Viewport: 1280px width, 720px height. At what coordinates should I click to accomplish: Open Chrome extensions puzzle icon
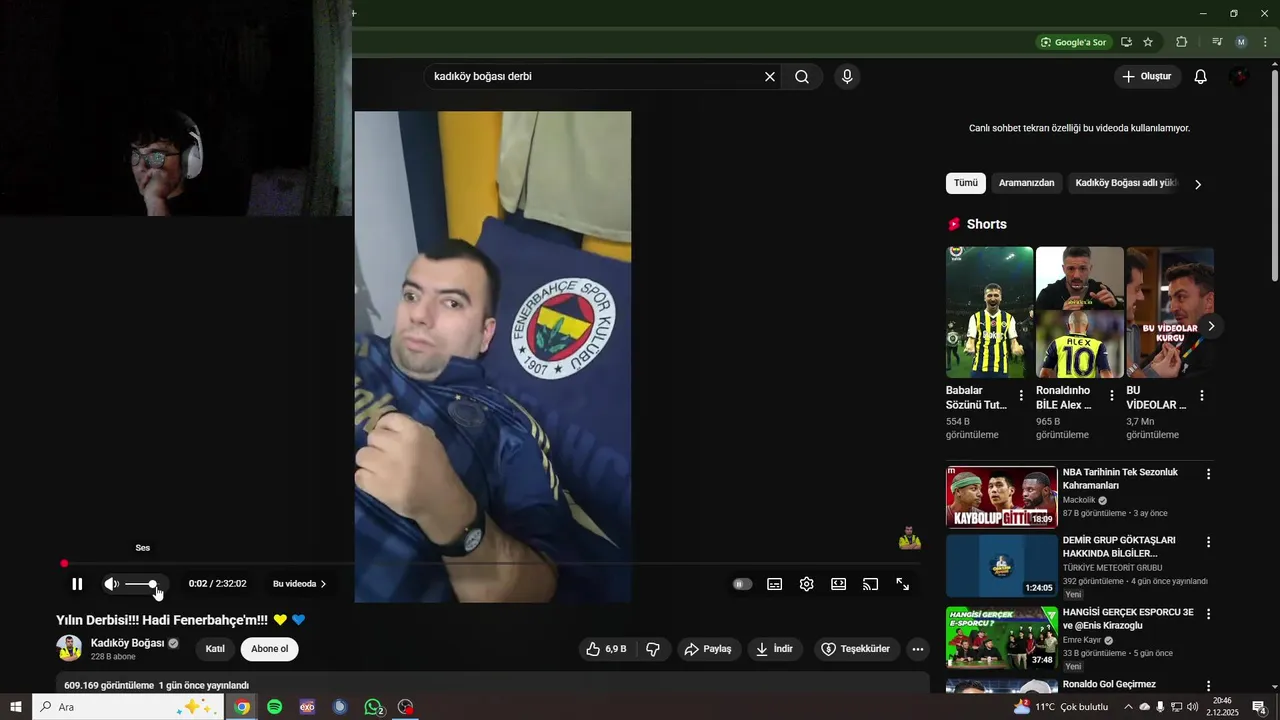point(1182,42)
